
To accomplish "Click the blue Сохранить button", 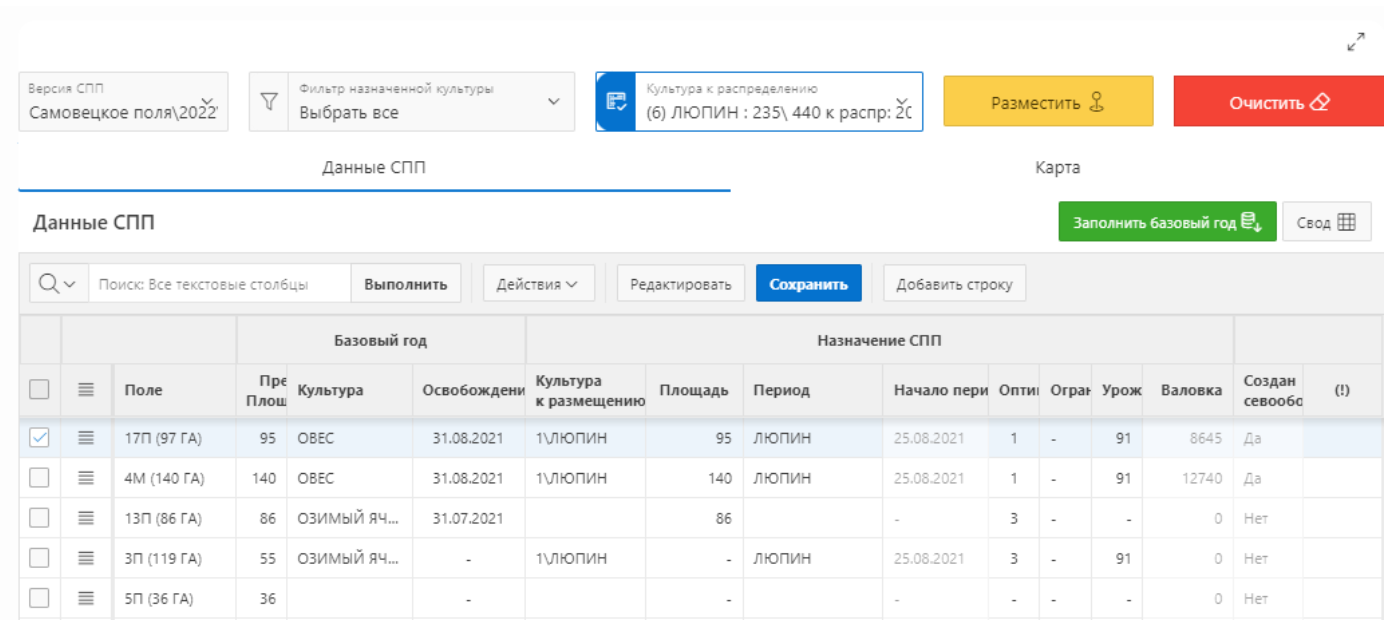I will point(808,284).
